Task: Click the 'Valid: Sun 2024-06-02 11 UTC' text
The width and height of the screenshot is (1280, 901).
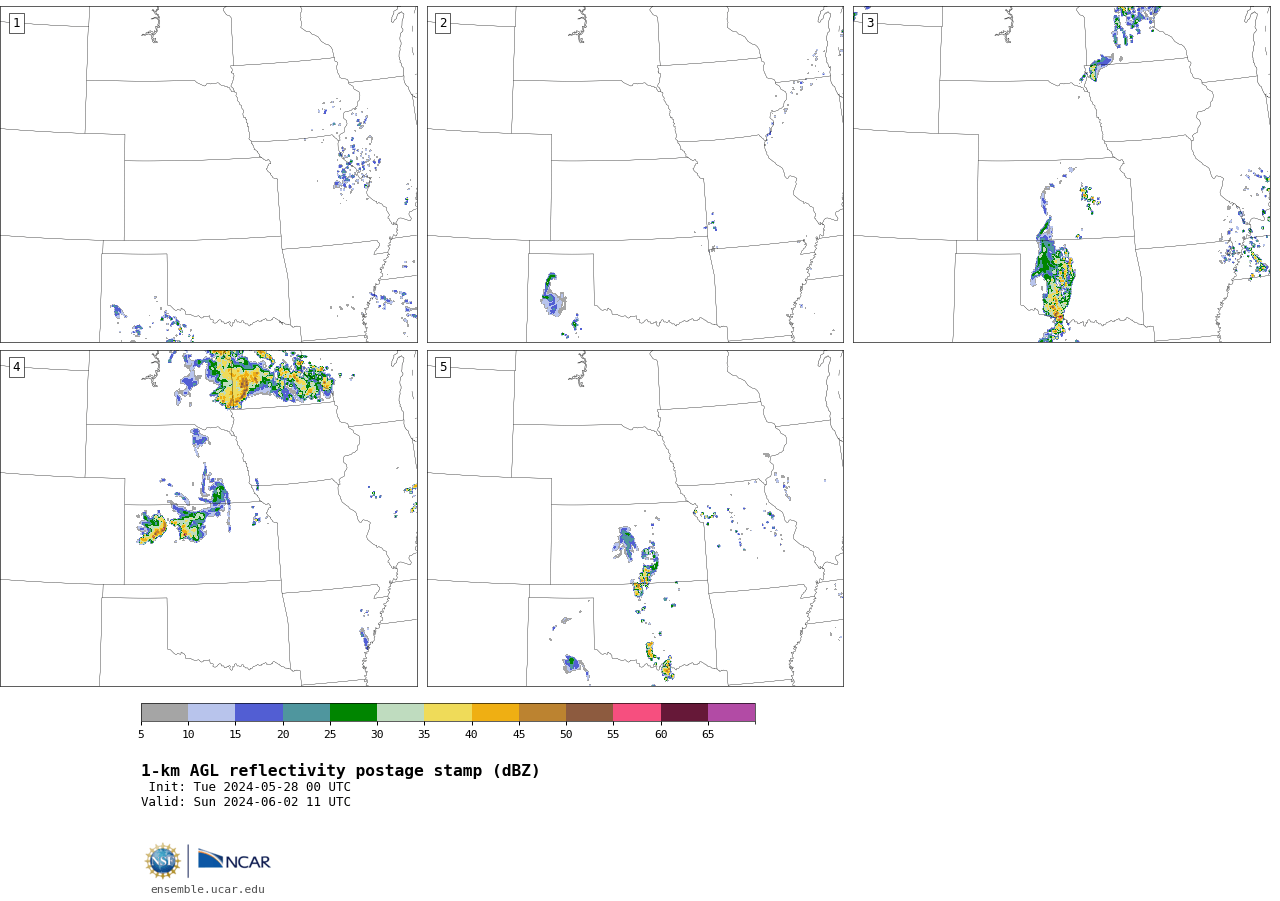Action: coord(246,802)
